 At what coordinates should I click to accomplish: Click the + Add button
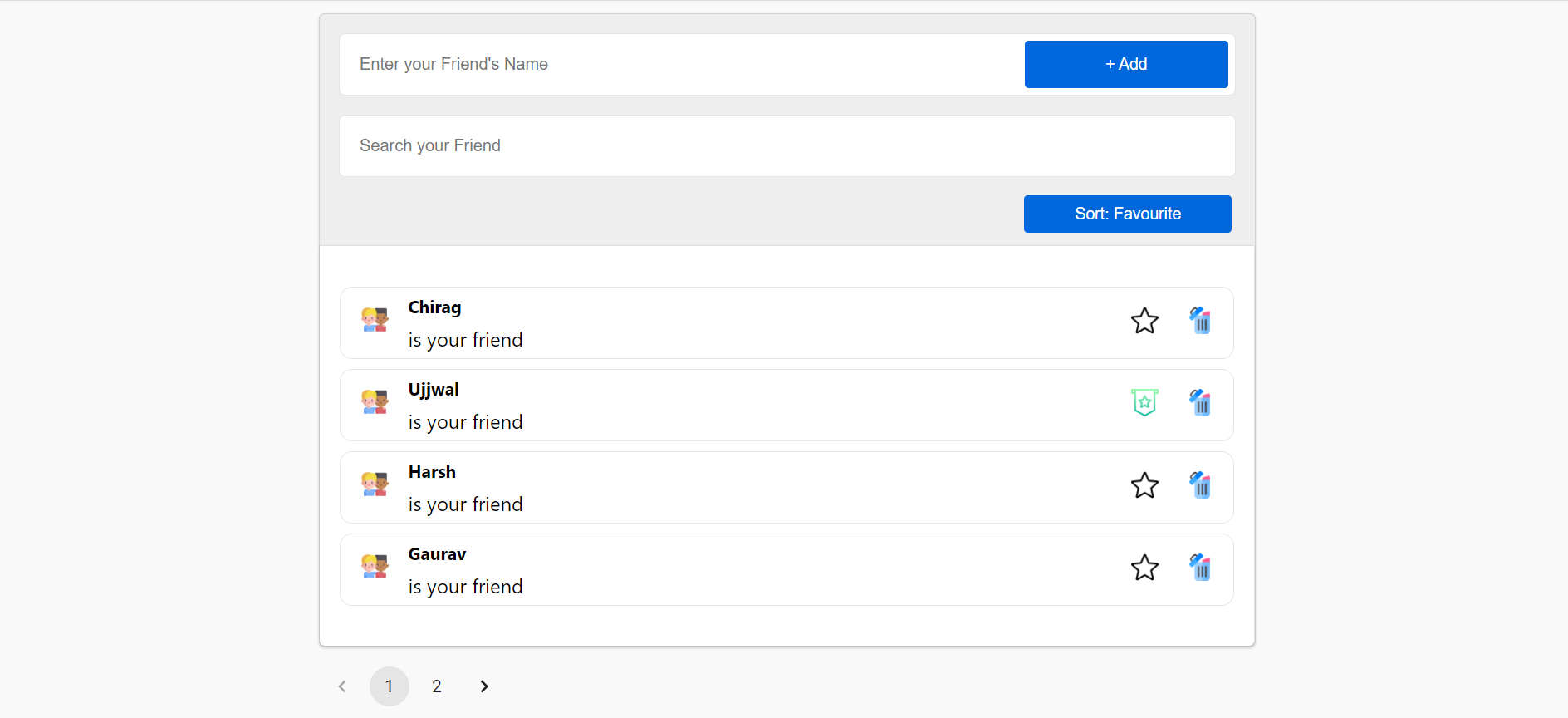1126,64
